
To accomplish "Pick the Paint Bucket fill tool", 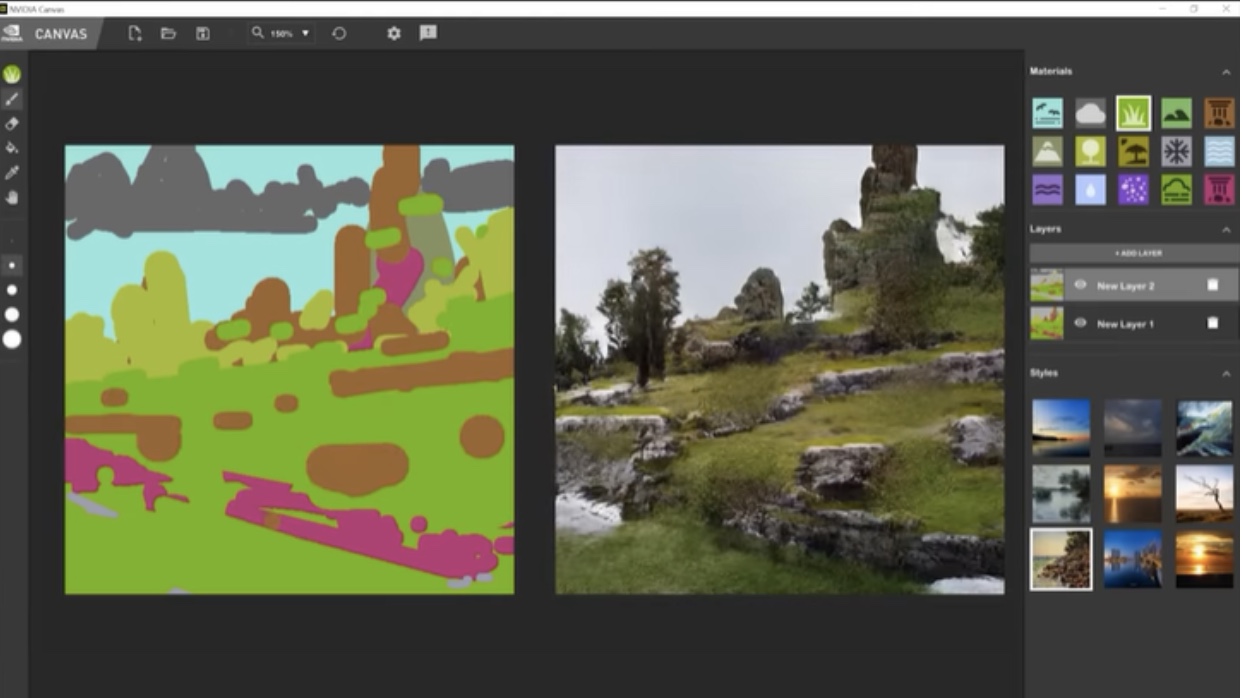I will coord(12,148).
